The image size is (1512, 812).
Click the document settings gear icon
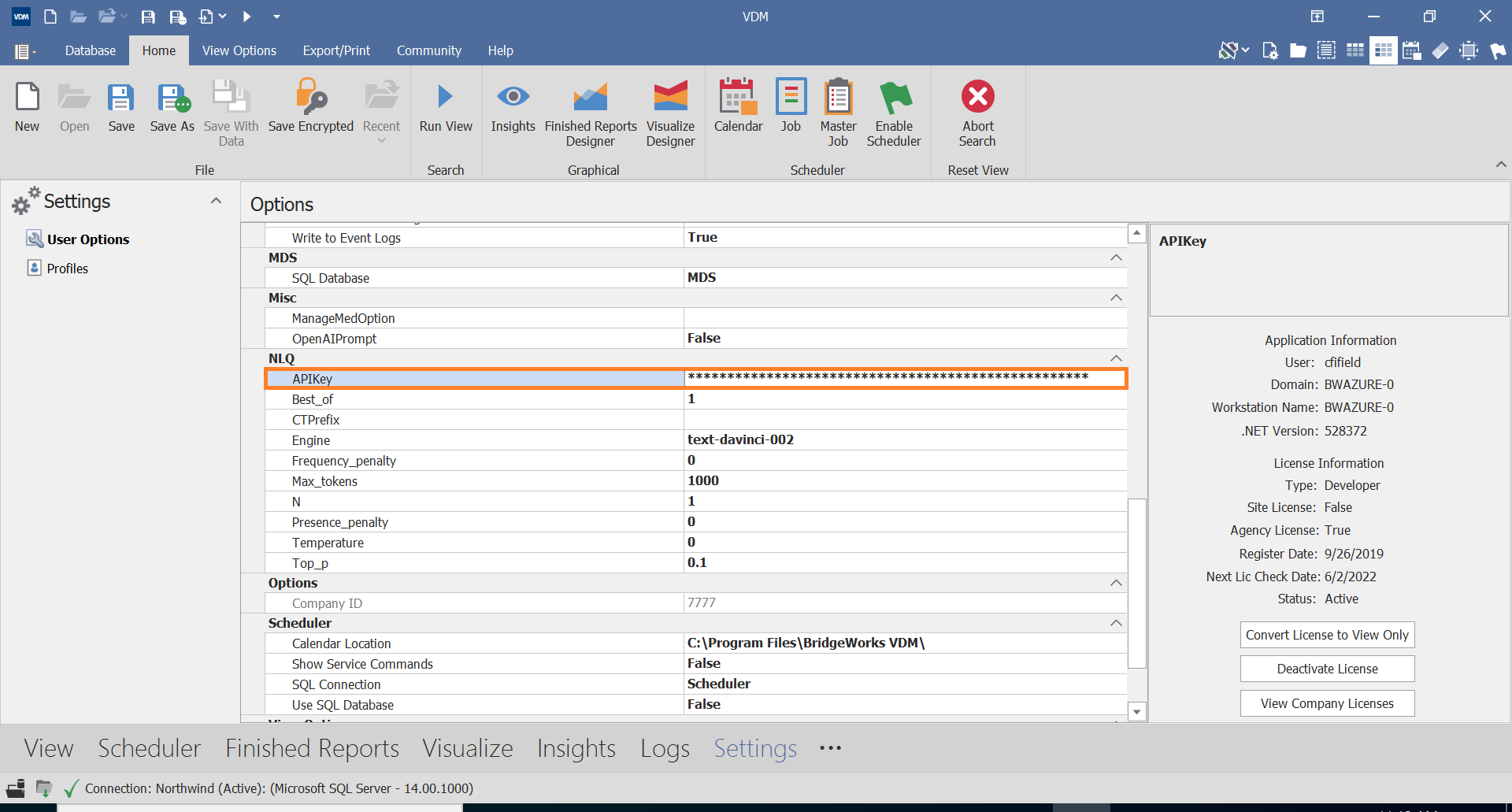[1269, 50]
